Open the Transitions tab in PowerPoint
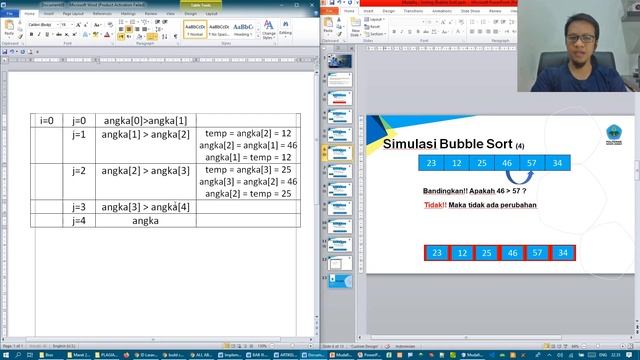Image resolution: width=640 pixels, height=360 pixels. coord(413,11)
